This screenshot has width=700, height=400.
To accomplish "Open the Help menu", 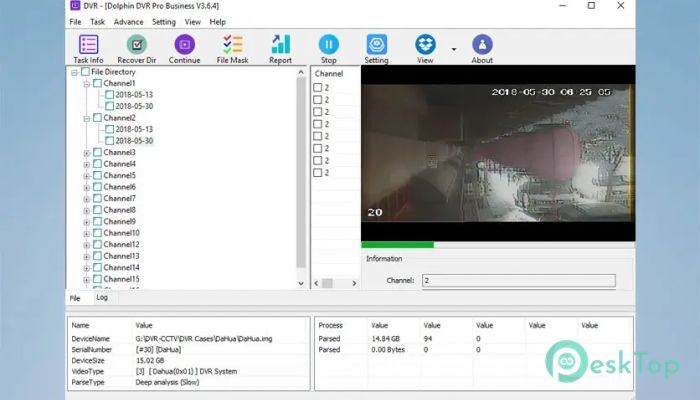I will pos(217,22).
